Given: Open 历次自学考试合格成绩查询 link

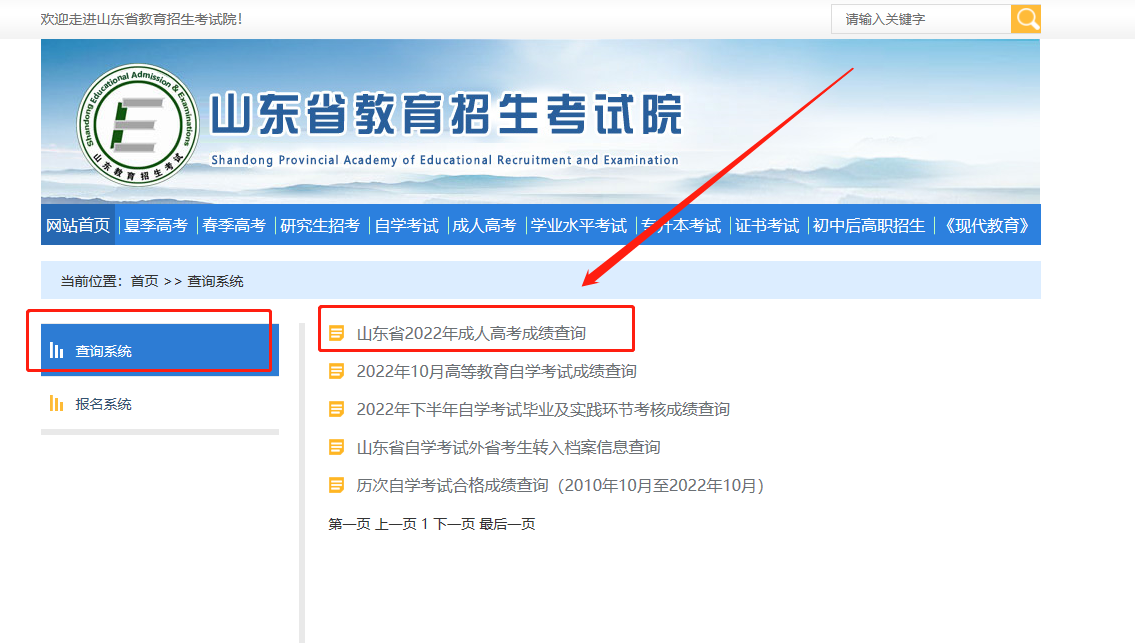Looking at the screenshot, I should pos(561,485).
